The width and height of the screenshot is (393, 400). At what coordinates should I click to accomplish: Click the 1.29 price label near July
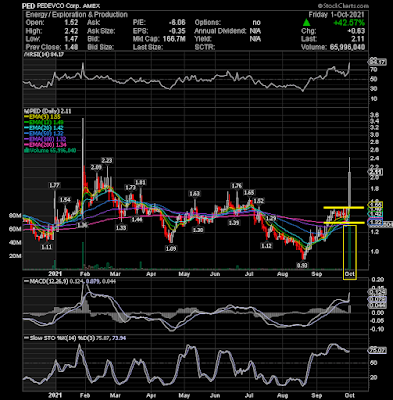(270, 218)
